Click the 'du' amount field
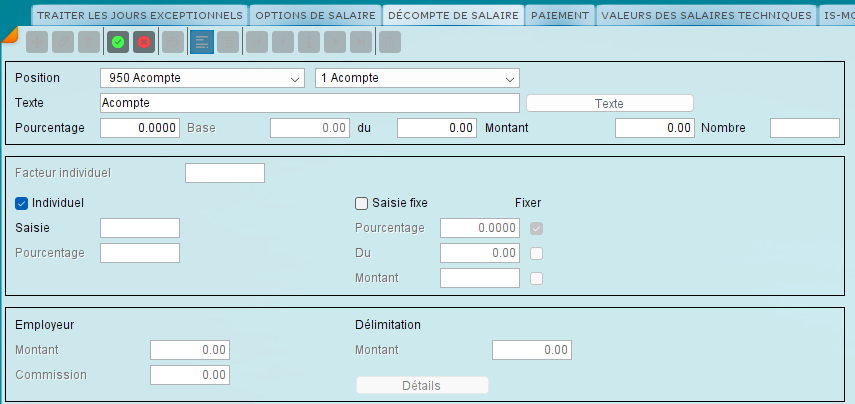This screenshot has height=404, width=855. [x=437, y=128]
